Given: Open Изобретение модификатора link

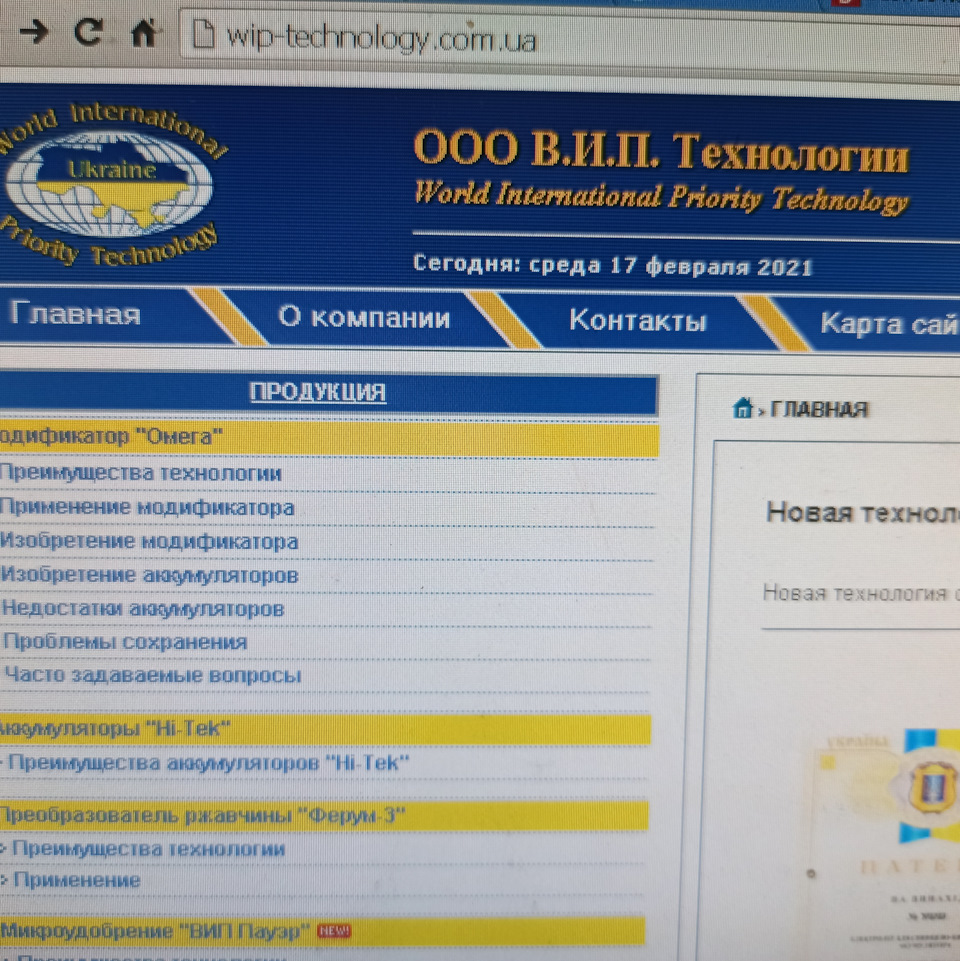Looking at the screenshot, I should click(150, 542).
